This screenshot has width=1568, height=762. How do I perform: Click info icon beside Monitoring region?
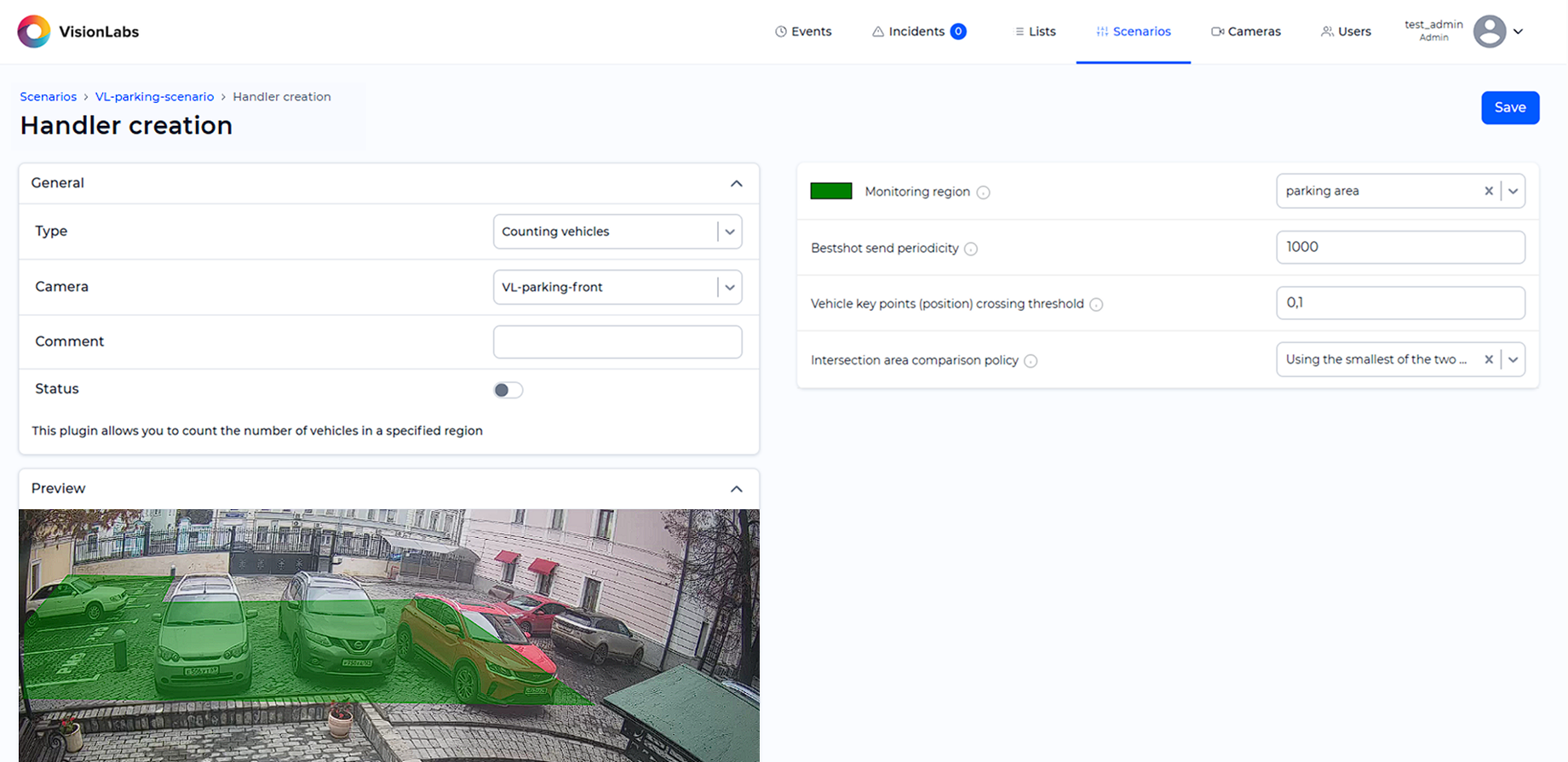tap(983, 192)
